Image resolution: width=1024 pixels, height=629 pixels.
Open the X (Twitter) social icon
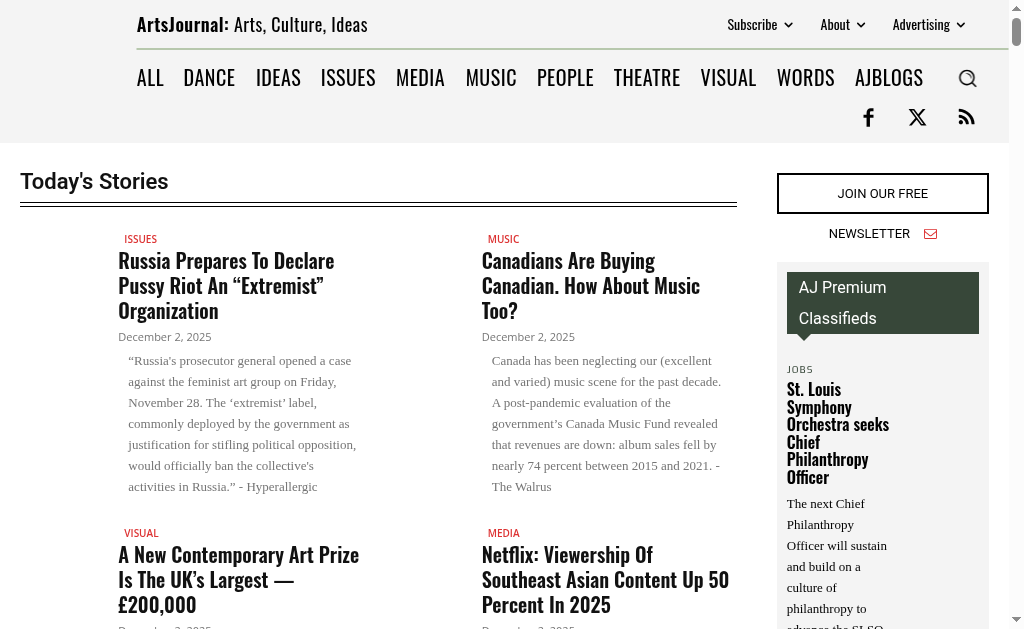[917, 118]
